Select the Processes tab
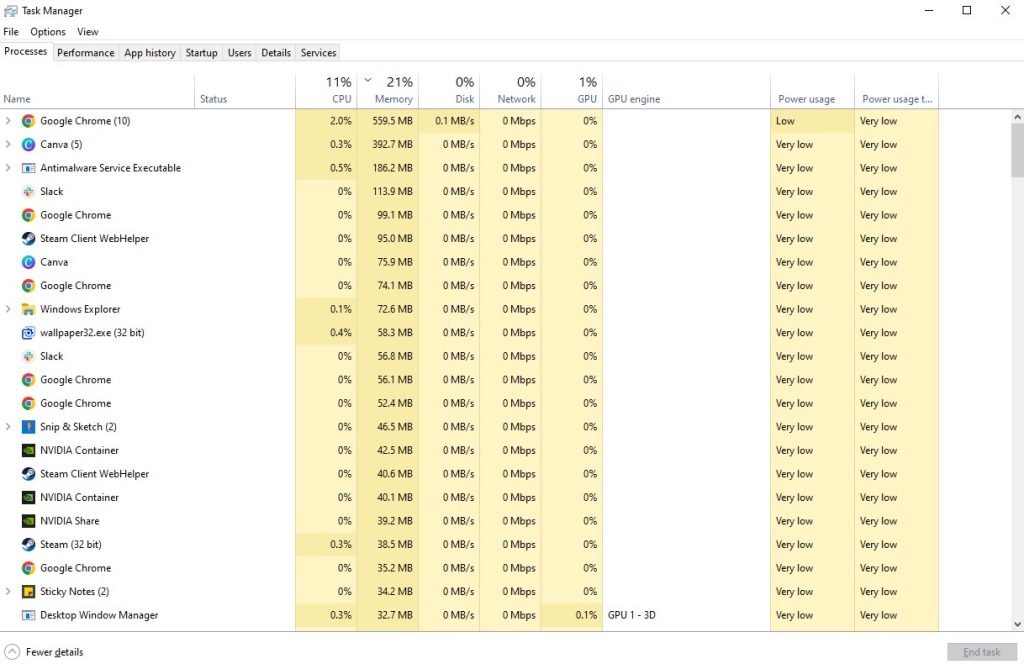 tap(25, 52)
